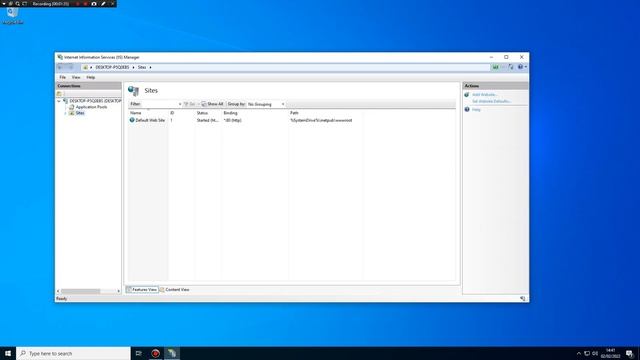Click the Show All button

[212, 104]
